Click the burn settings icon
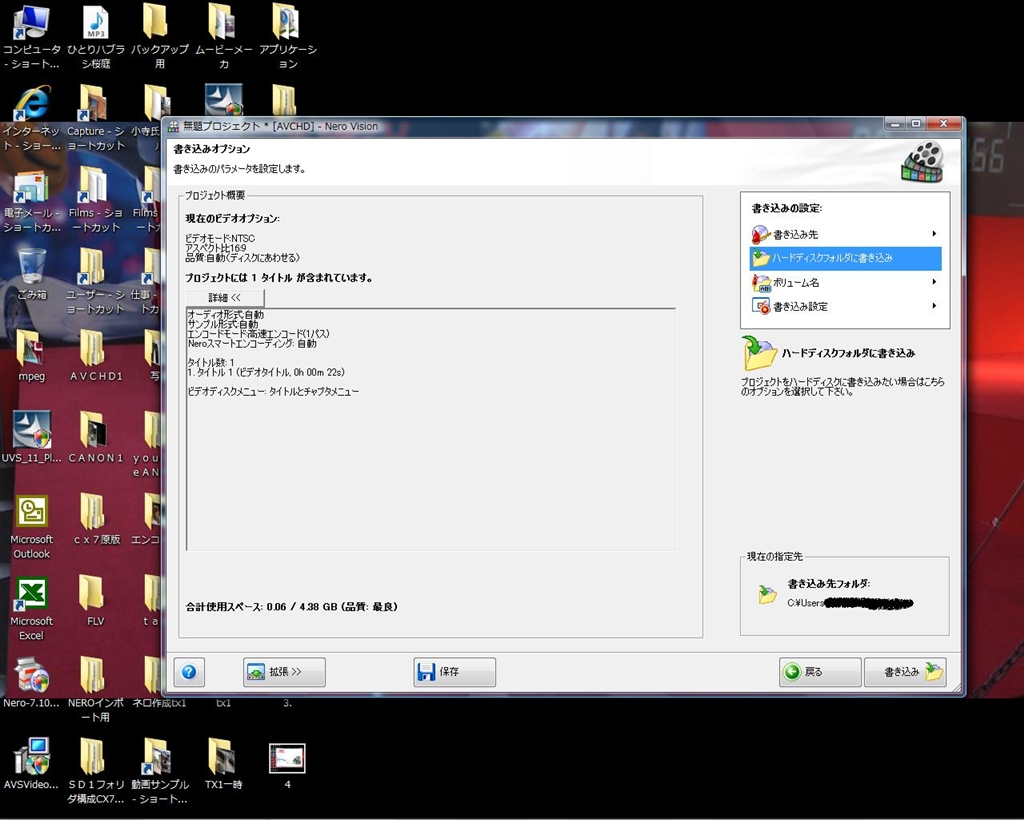The width and height of the screenshot is (1024, 820). 761,306
